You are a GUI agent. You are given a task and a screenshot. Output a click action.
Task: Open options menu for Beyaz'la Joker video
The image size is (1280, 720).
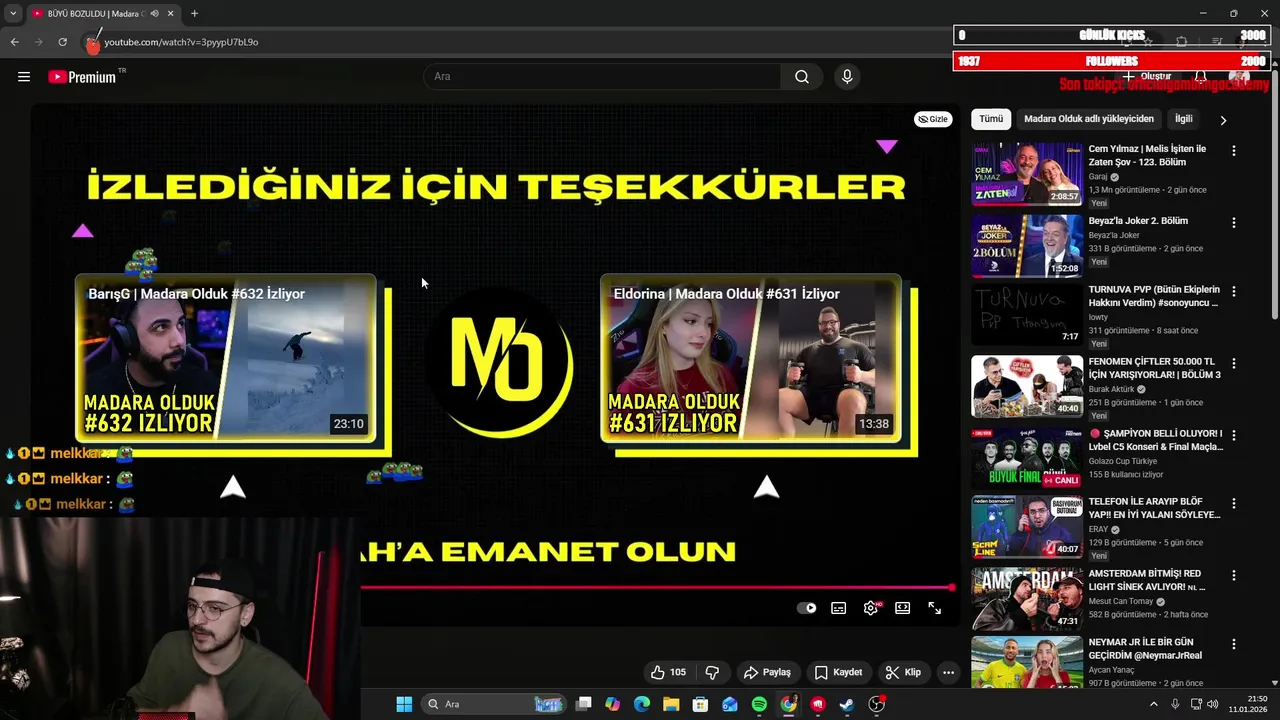tap(1233, 222)
